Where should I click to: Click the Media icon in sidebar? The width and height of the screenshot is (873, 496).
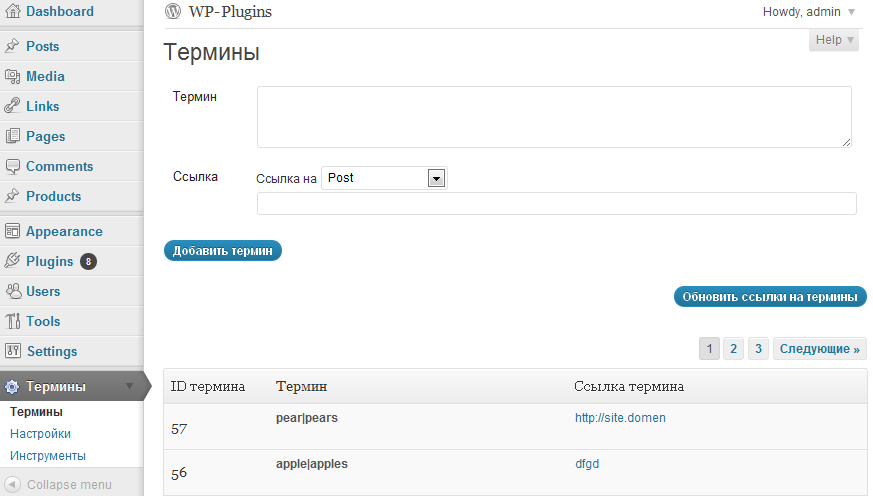(12, 76)
